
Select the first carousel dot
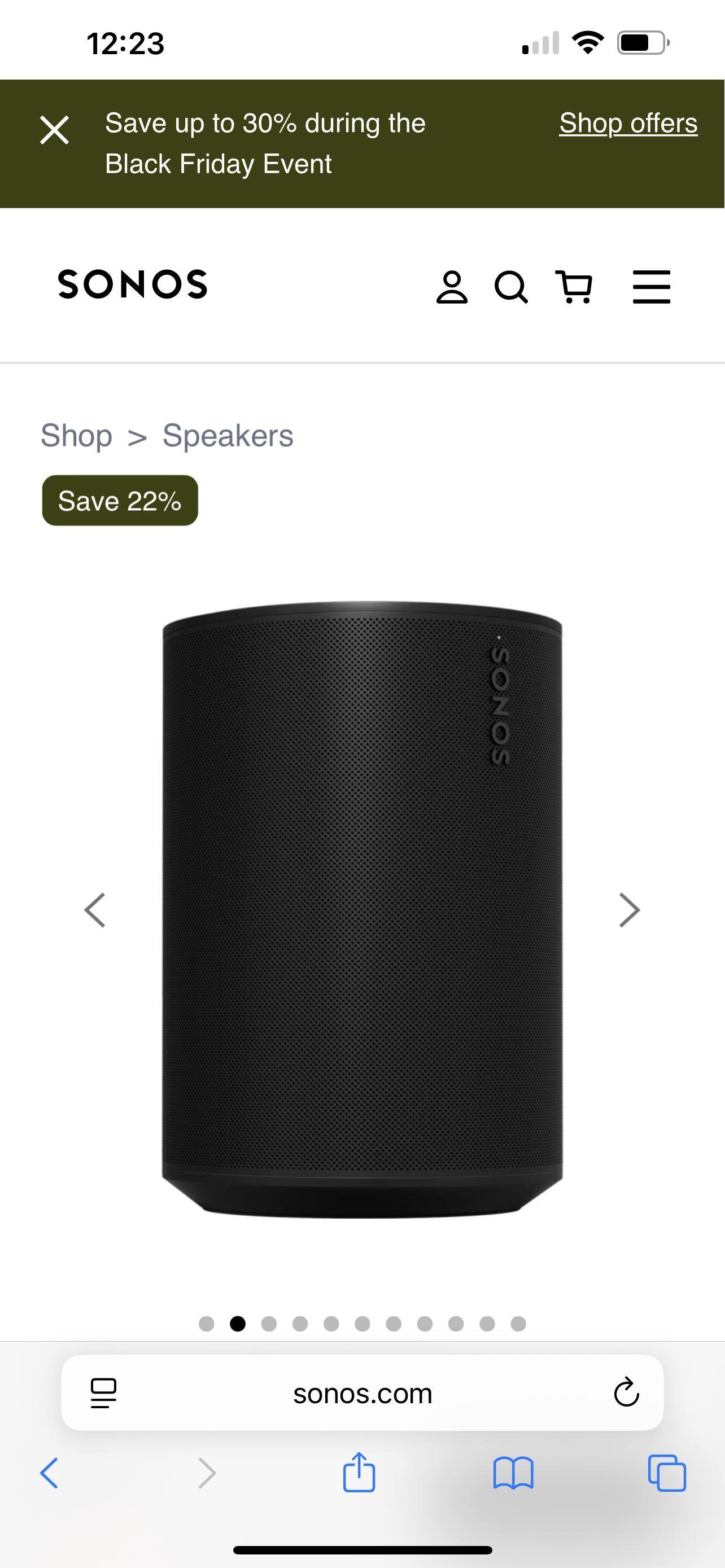pos(206,1324)
